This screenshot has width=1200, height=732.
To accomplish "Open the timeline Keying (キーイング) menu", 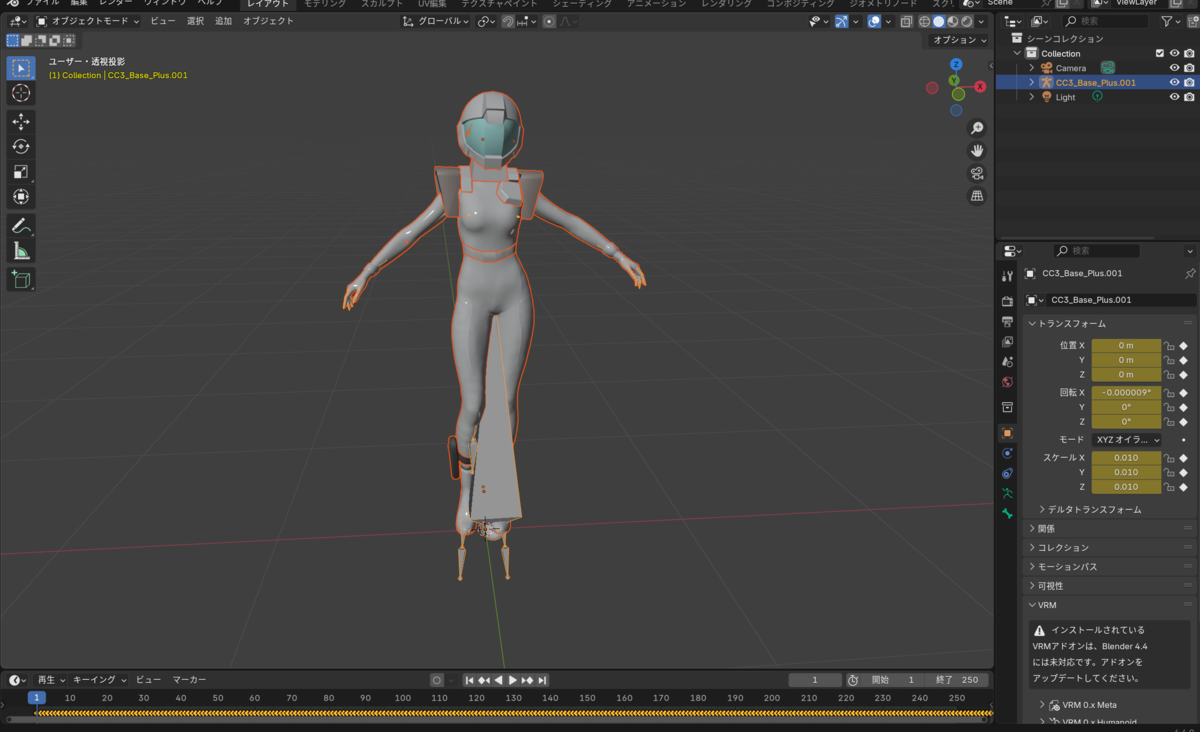I will [x=99, y=680].
